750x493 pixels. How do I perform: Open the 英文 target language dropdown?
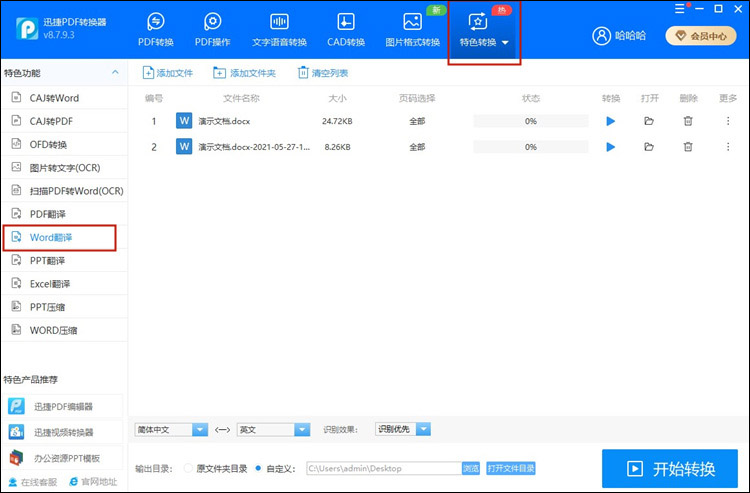(x=274, y=429)
